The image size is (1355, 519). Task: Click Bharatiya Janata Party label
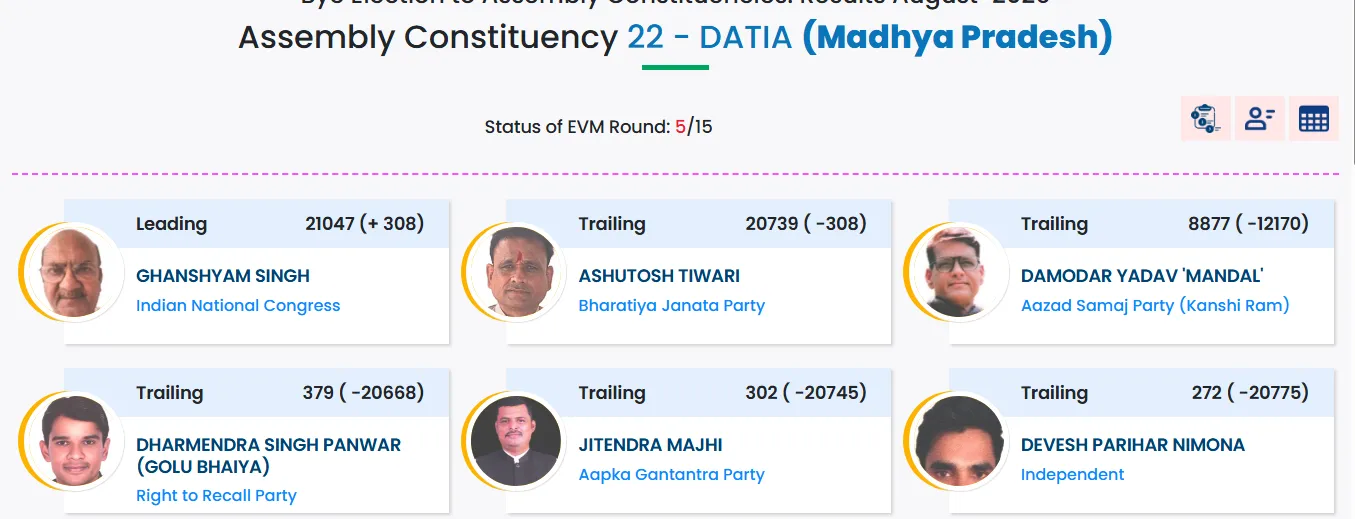(x=671, y=306)
